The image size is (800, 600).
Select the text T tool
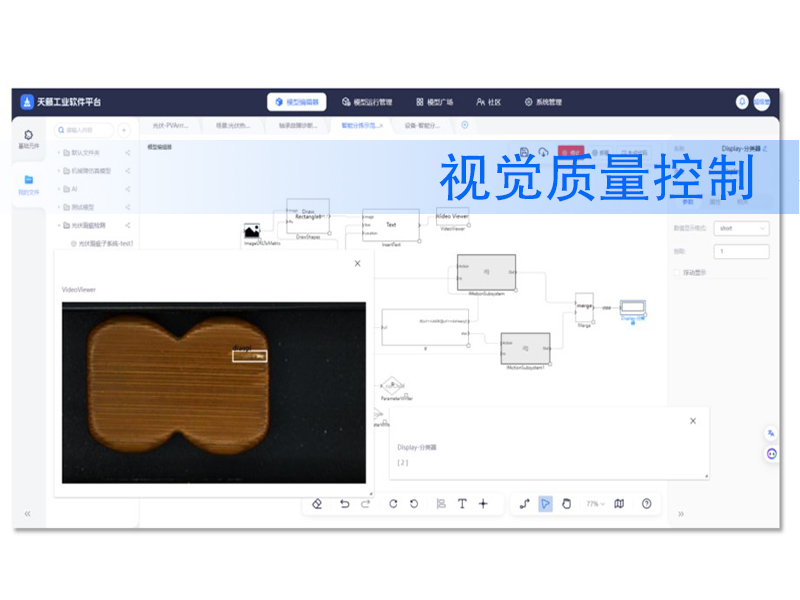coord(462,504)
